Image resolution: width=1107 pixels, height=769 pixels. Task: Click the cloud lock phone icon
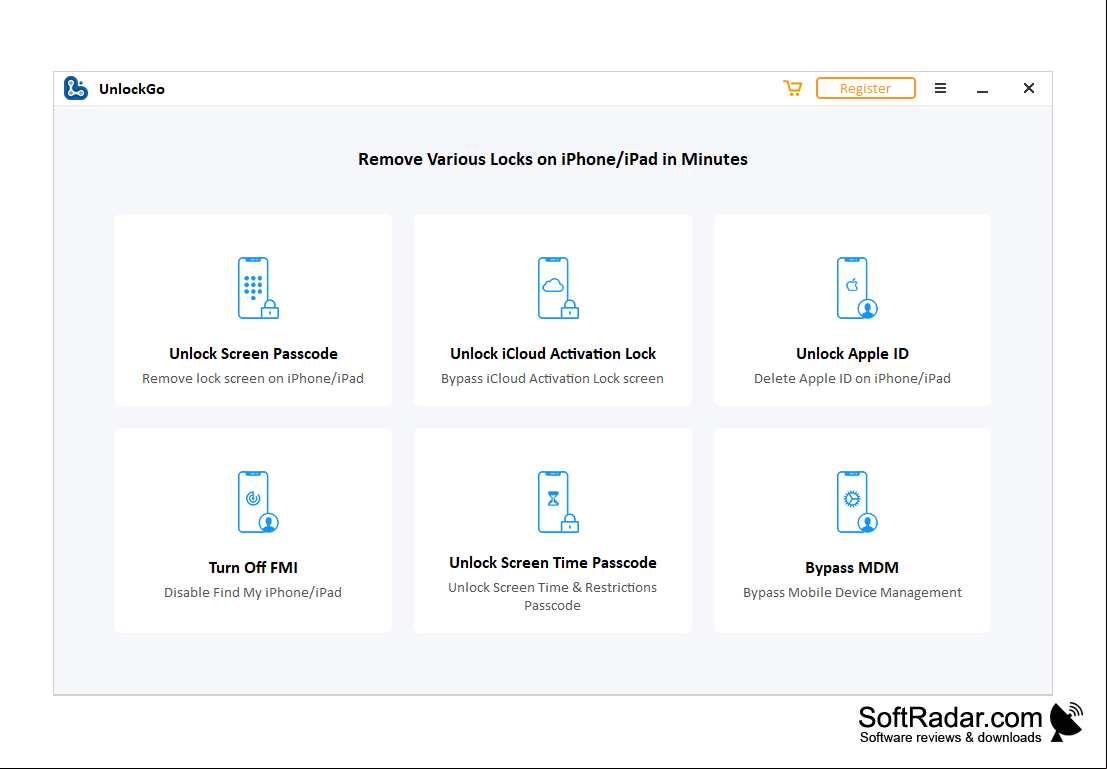tap(558, 288)
